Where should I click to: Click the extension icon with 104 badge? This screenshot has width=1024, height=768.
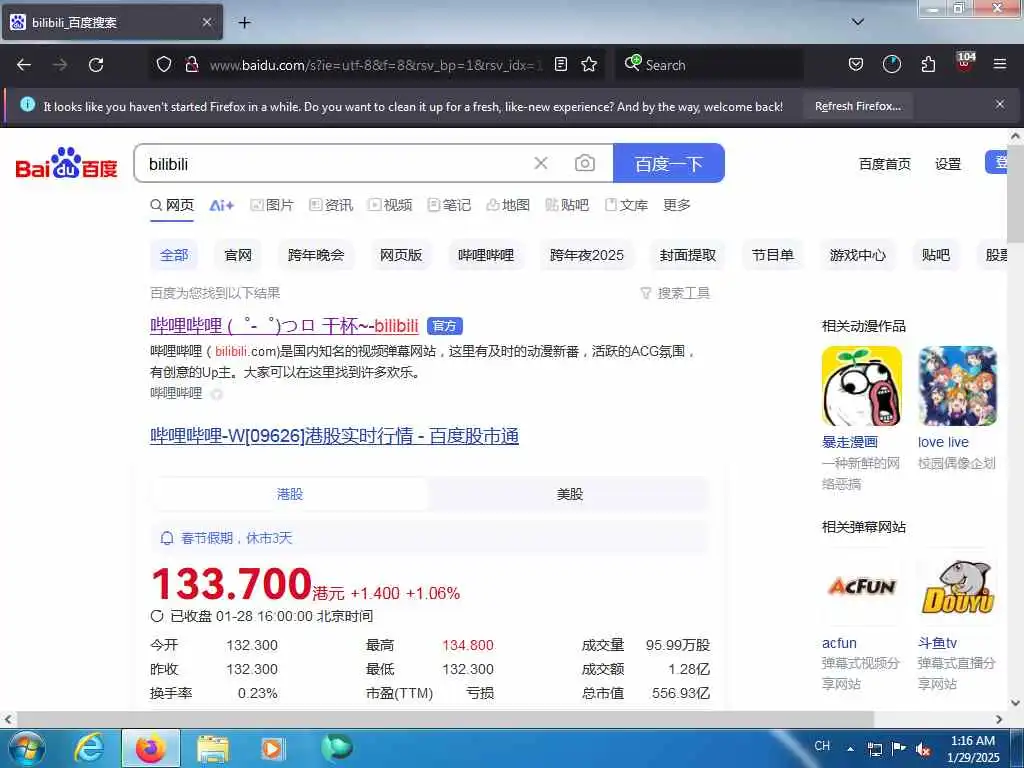[x=965, y=63]
